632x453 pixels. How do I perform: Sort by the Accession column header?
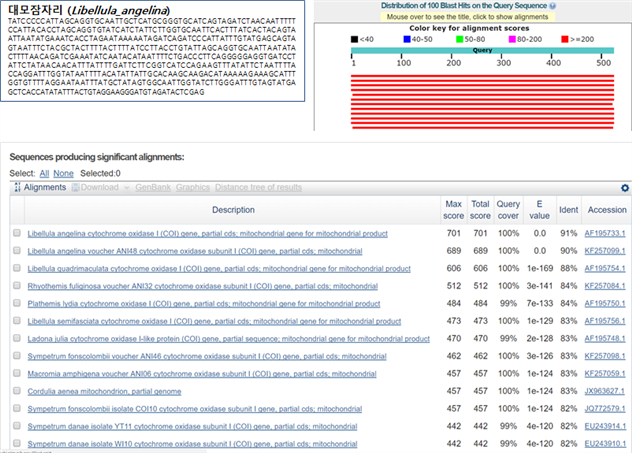pos(607,210)
